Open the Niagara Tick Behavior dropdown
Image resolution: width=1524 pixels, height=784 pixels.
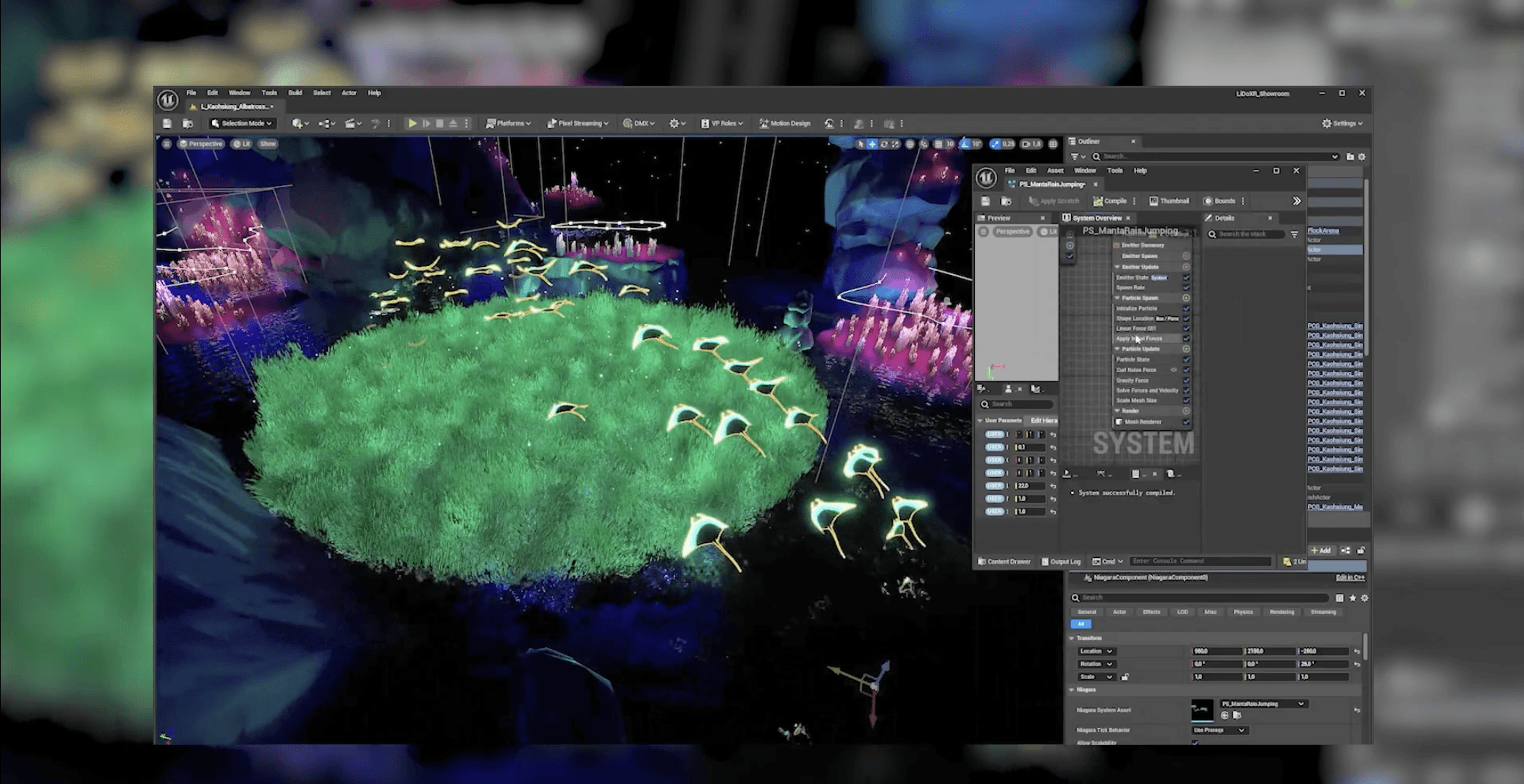point(1220,730)
